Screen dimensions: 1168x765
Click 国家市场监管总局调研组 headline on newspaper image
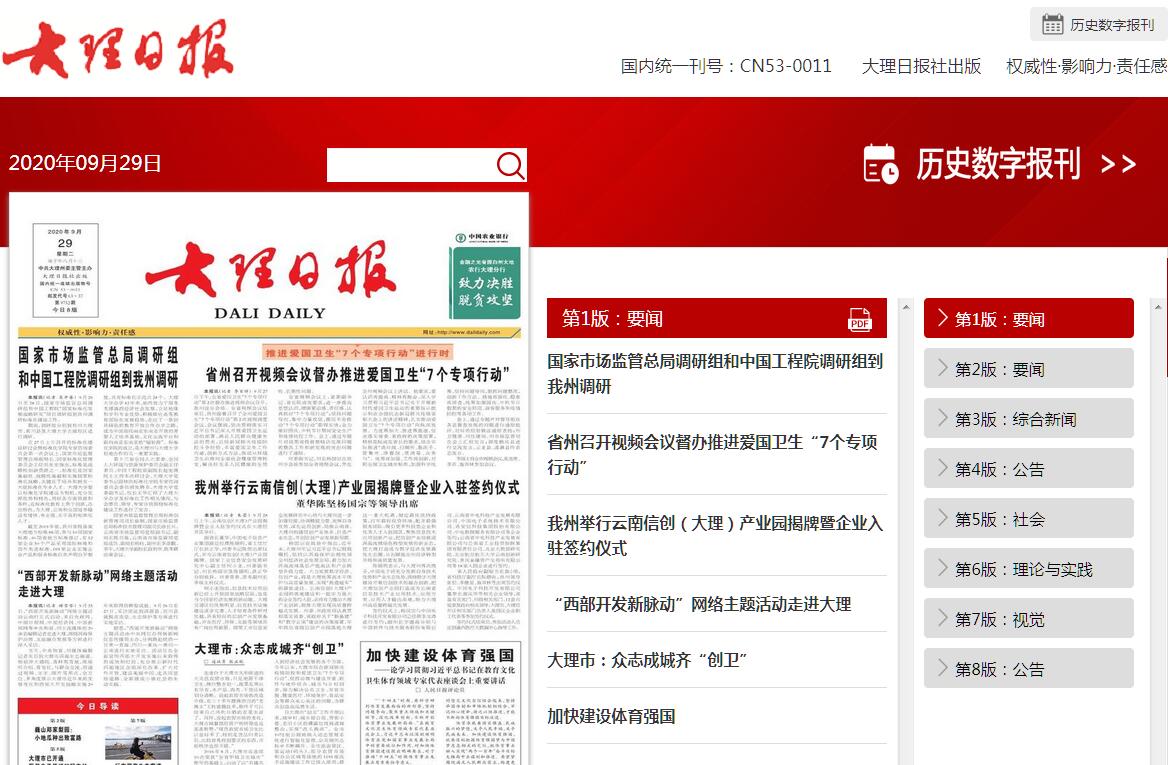[x=98, y=366]
